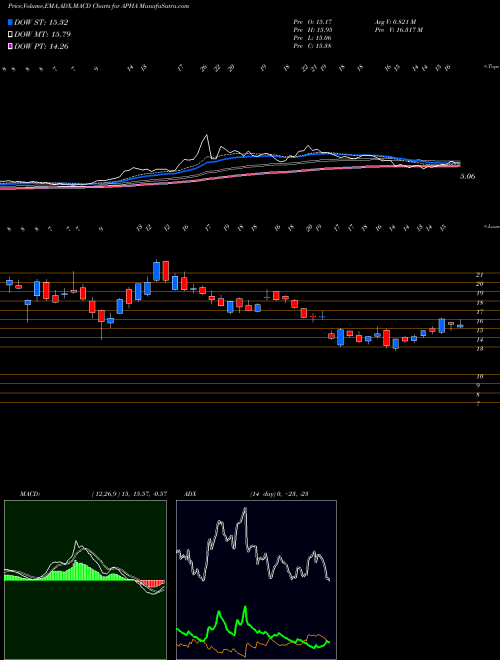500x660 pixels.
Task: Click the red MACD histogram bars
Action: tap(150, 583)
